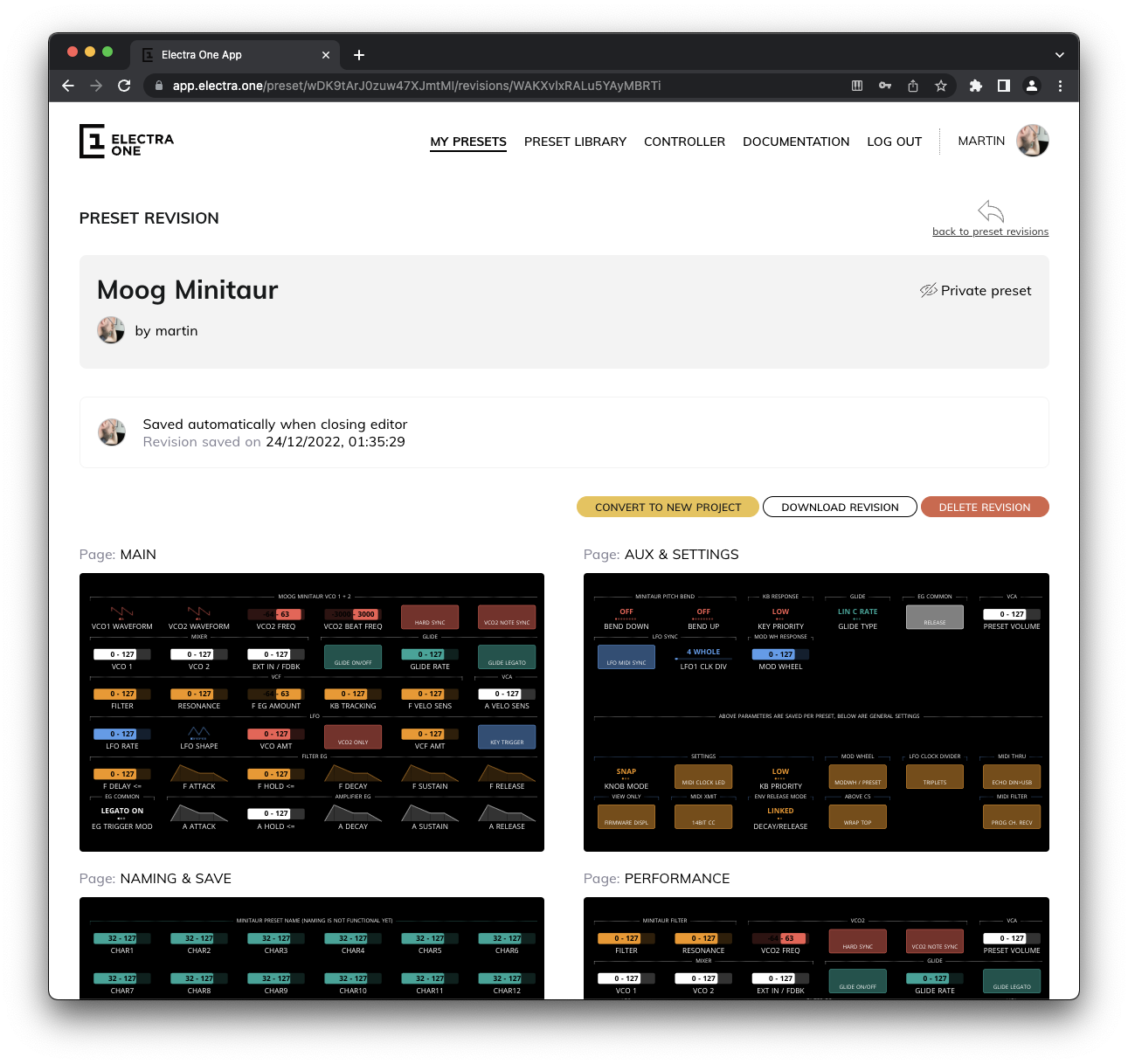Open the Martin profile avatar in the header
The image size is (1128, 1064).
tap(1032, 141)
